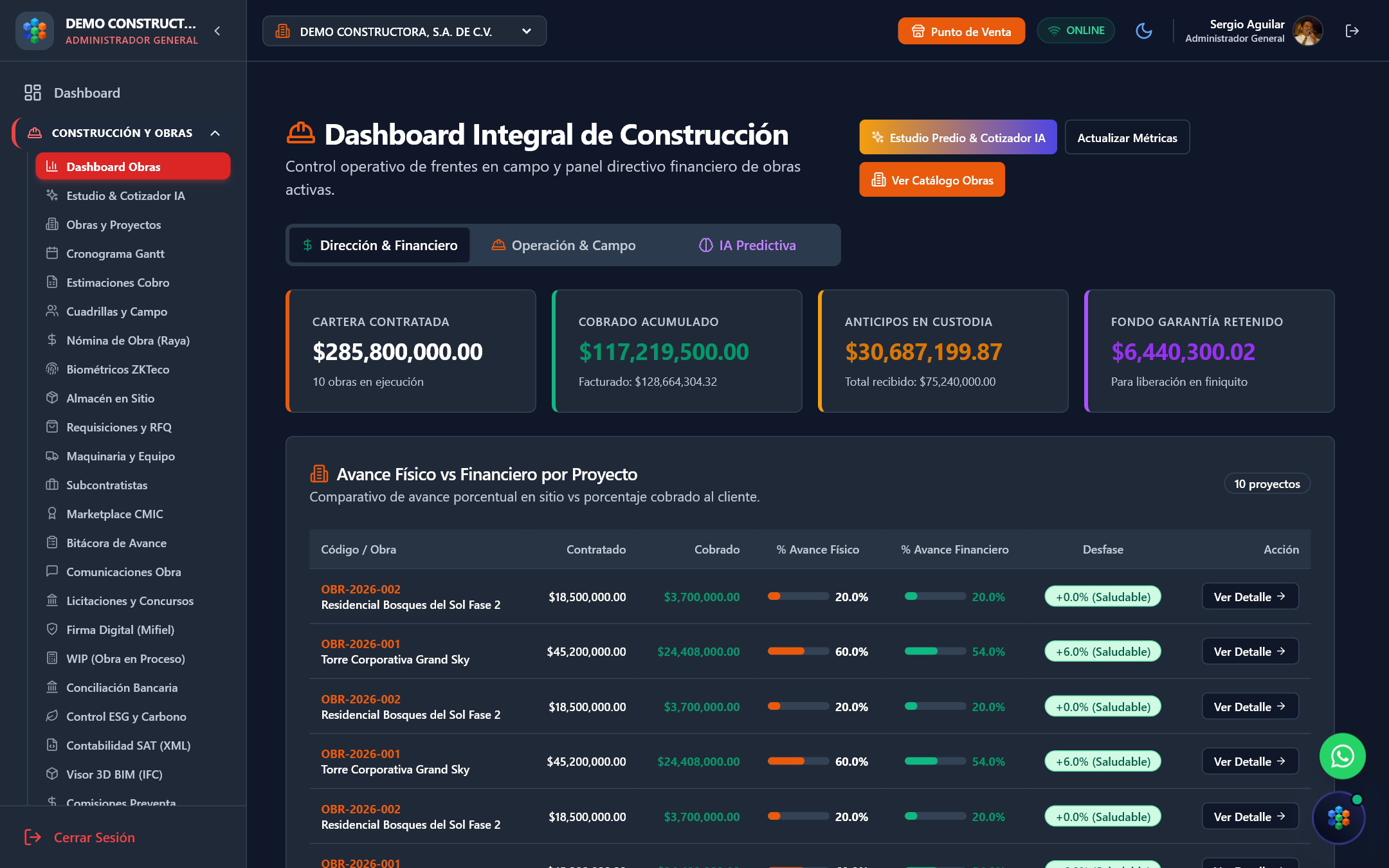Switch to Dirección & Financiero tab
The height and width of the screenshot is (868, 1389).
pyautogui.click(x=379, y=245)
